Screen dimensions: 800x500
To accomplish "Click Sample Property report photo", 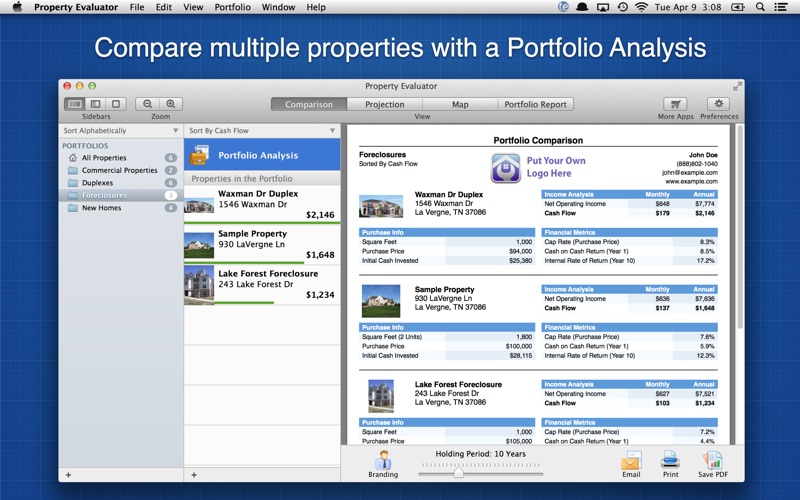I will pos(381,301).
